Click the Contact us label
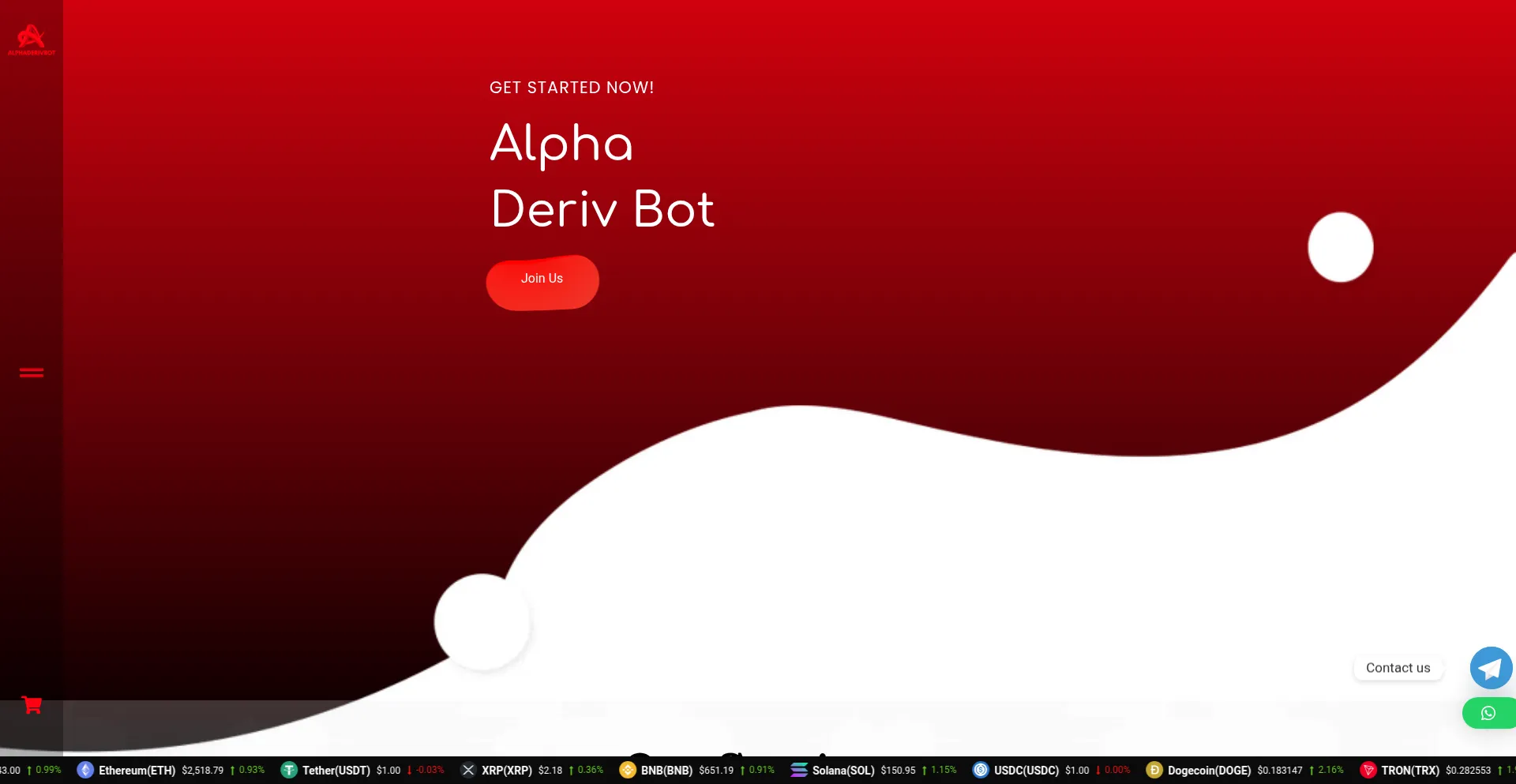The height and width of the screenshot is (784, 1516). [x=1398, y=668]
